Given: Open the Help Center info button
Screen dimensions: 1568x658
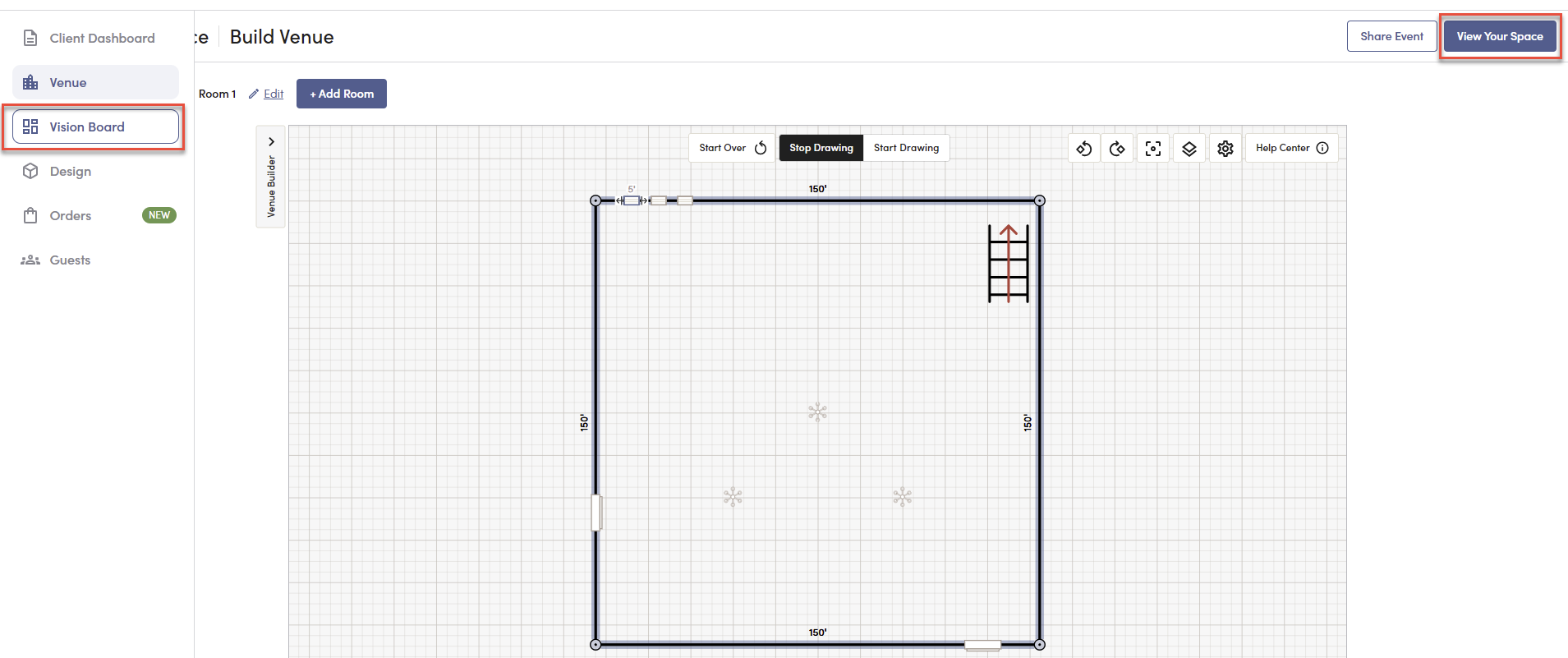Looking at the screenshot, I should [x=1292, y=148].
